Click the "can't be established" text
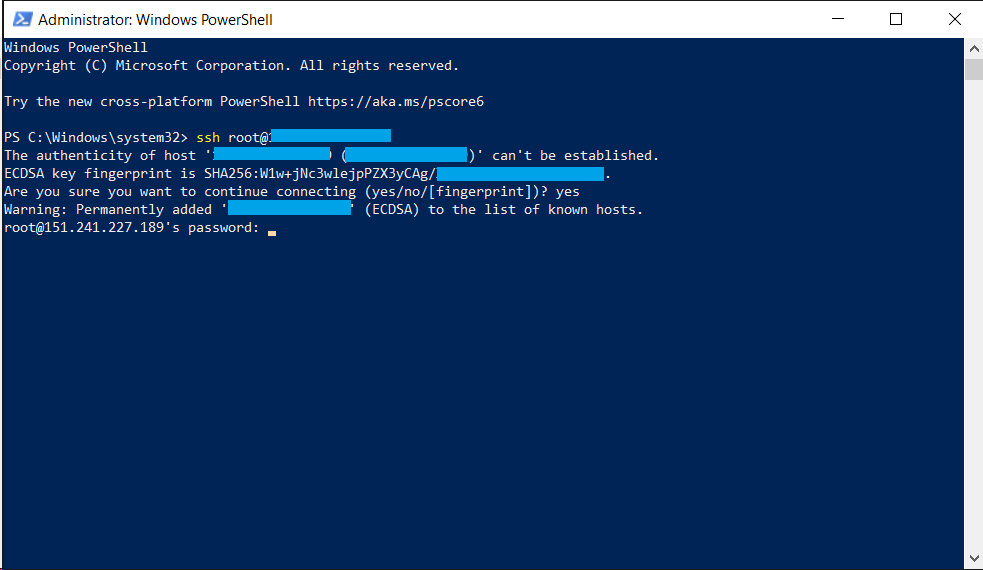983x570 pixels. [575, 156]
